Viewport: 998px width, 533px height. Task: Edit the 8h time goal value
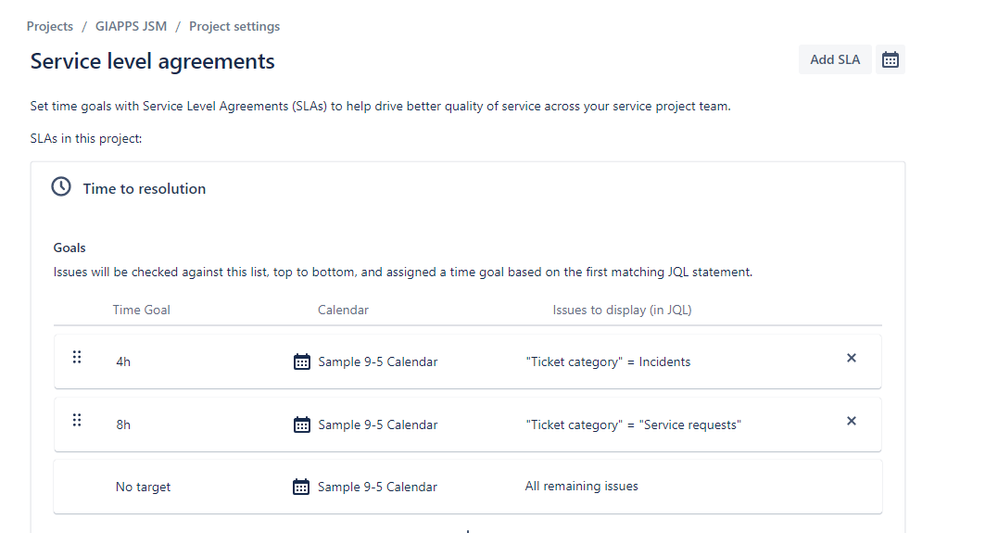[x=123, y=425]
